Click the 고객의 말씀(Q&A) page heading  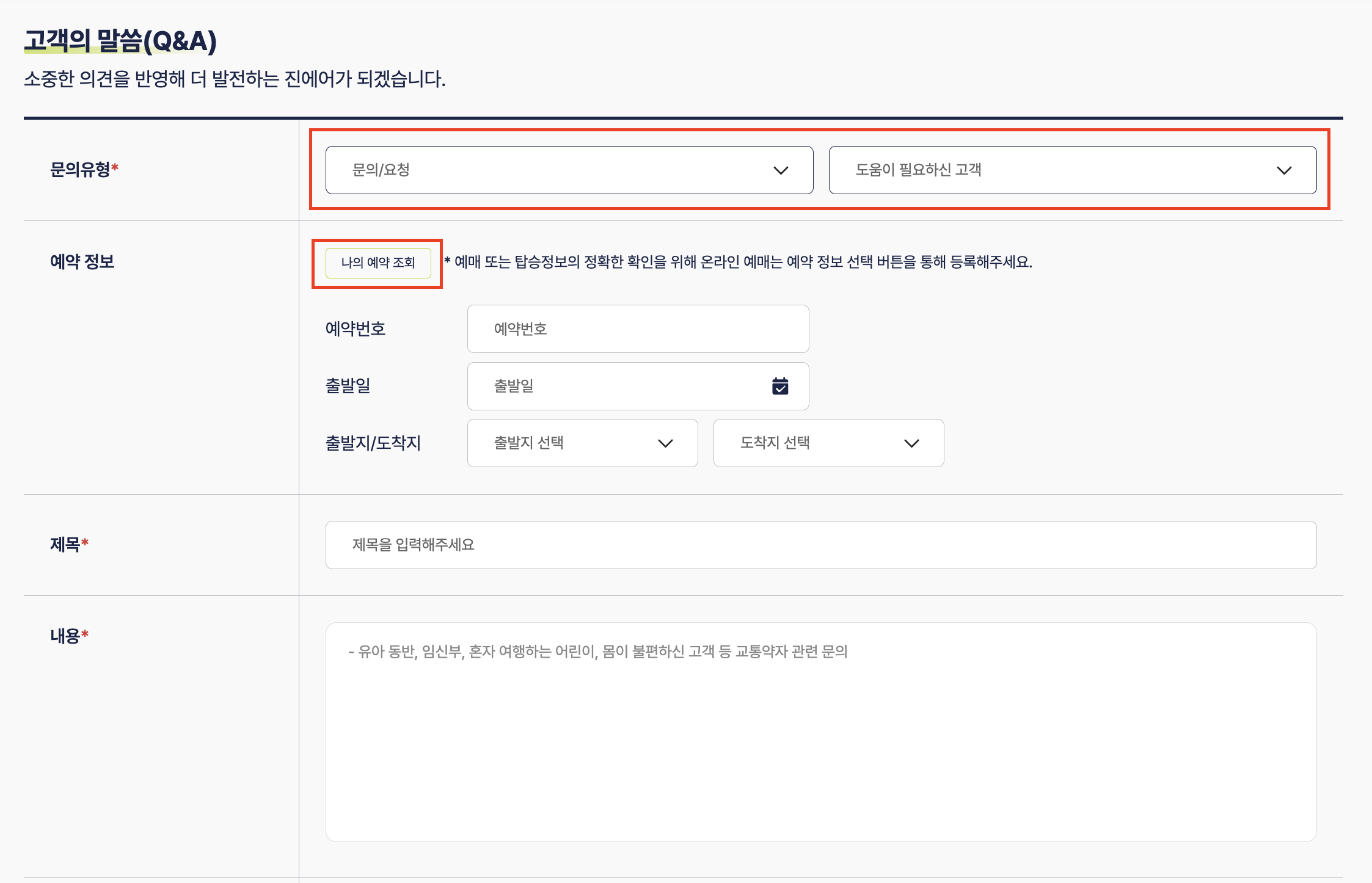120,41
